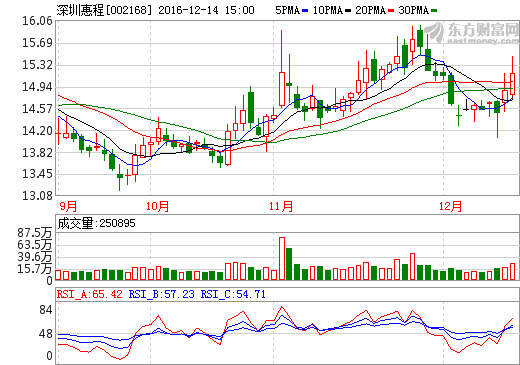Select the 11月 month label

(x=281, y=206)
